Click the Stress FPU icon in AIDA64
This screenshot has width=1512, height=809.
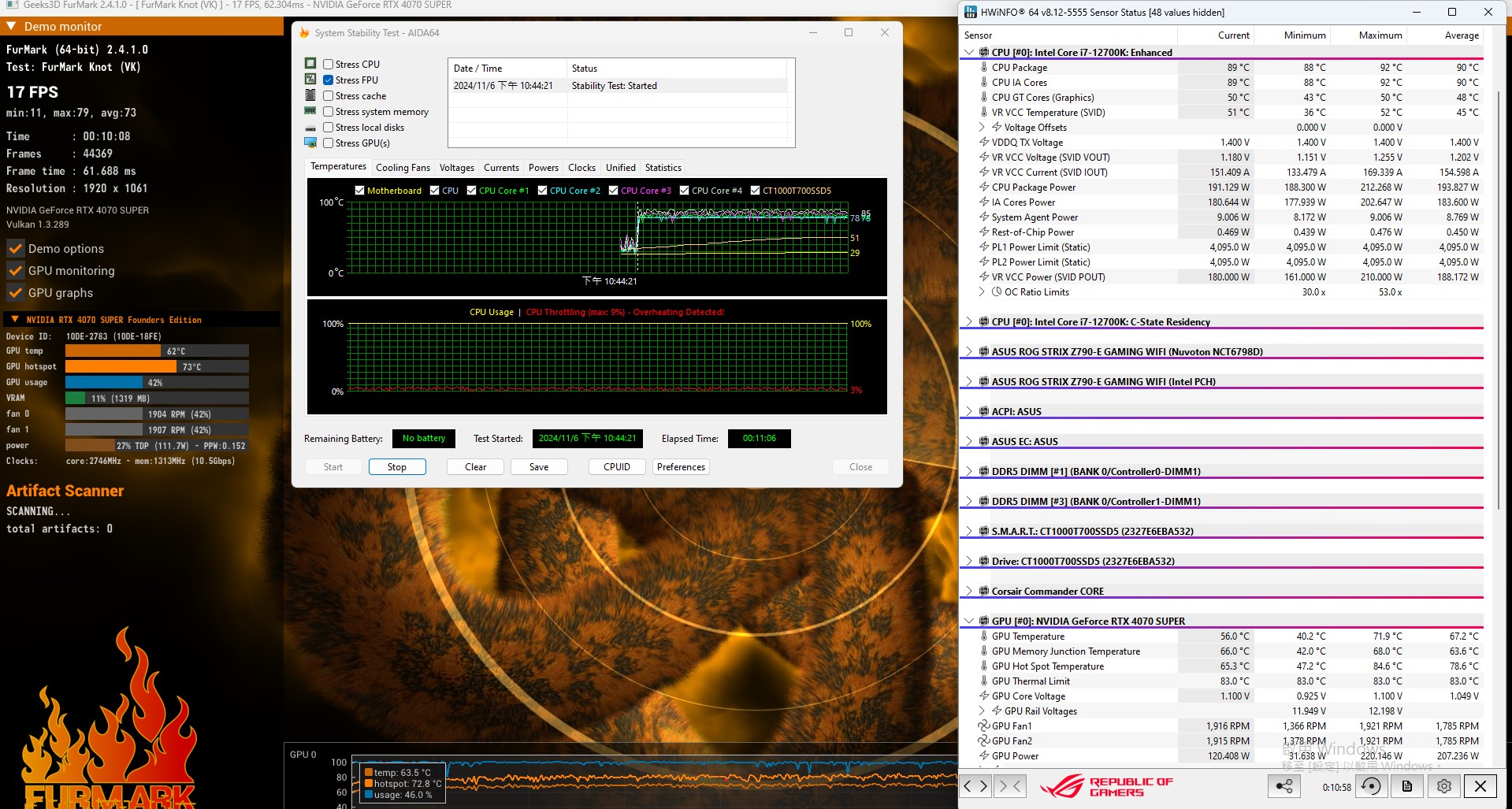point(310,80)
